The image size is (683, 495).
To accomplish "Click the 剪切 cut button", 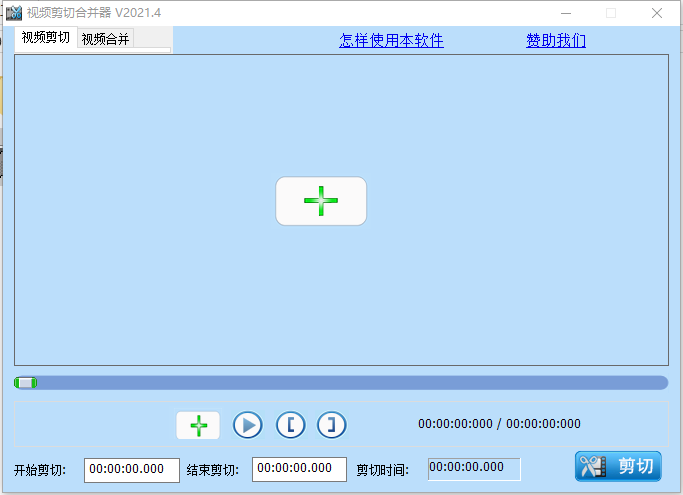I will point(618,466).
